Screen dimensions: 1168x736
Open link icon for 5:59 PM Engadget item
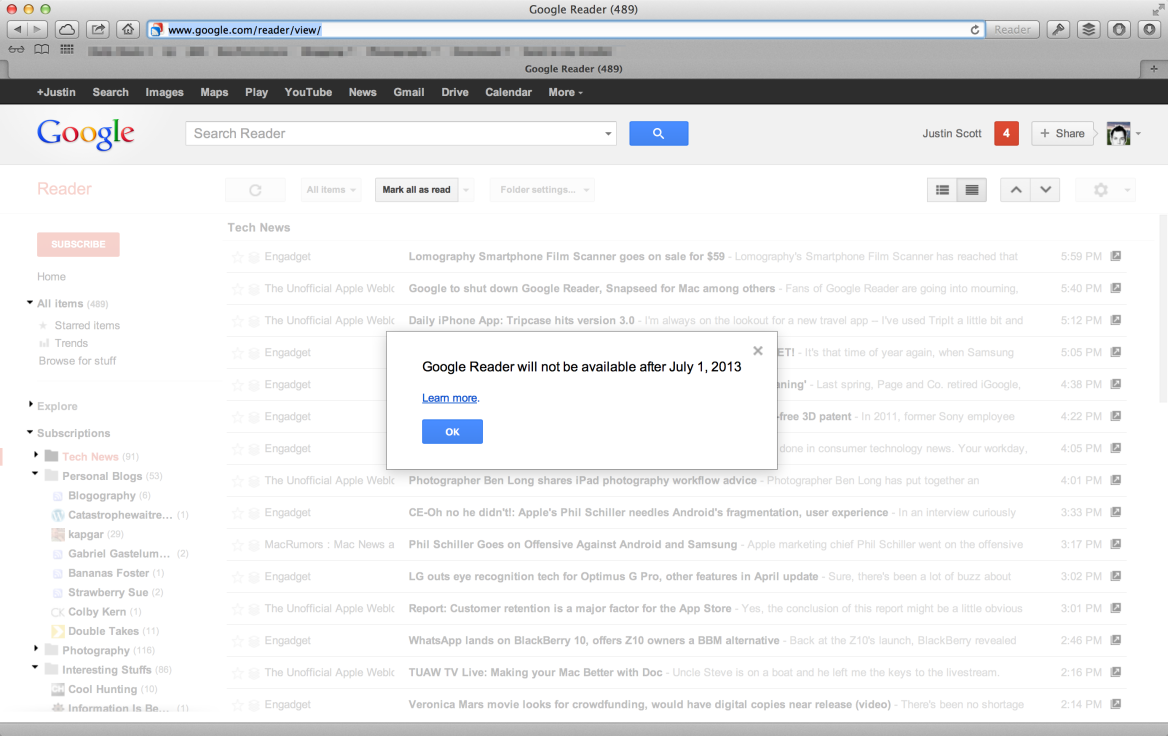click(x=1116, y=256)
